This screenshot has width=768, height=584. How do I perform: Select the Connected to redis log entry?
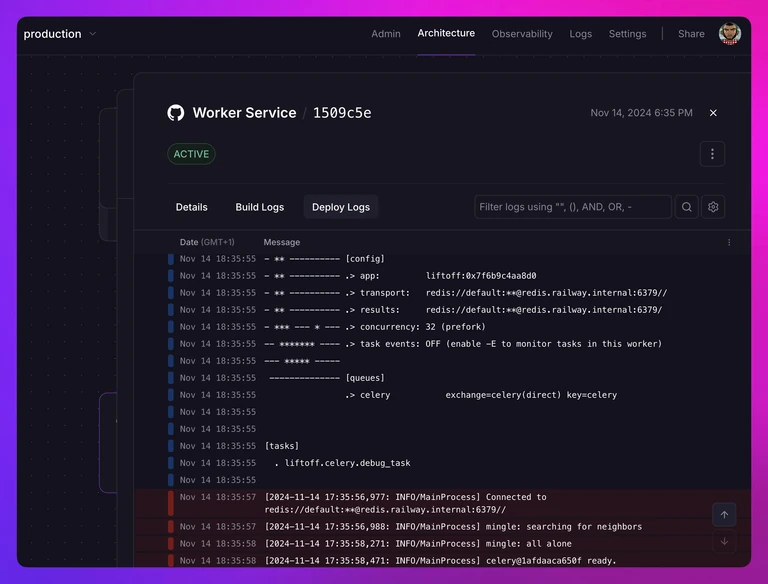pos(442,503)
